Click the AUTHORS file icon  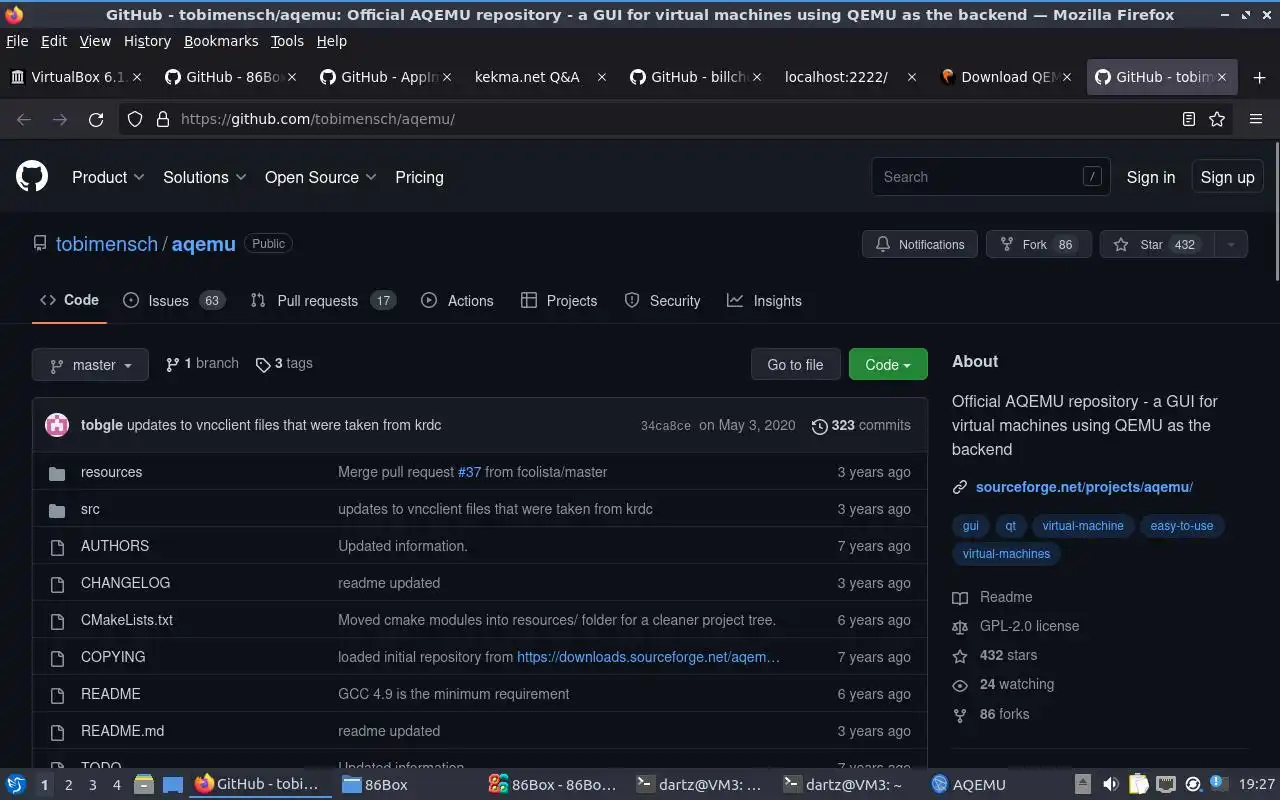tap(57, 546)
